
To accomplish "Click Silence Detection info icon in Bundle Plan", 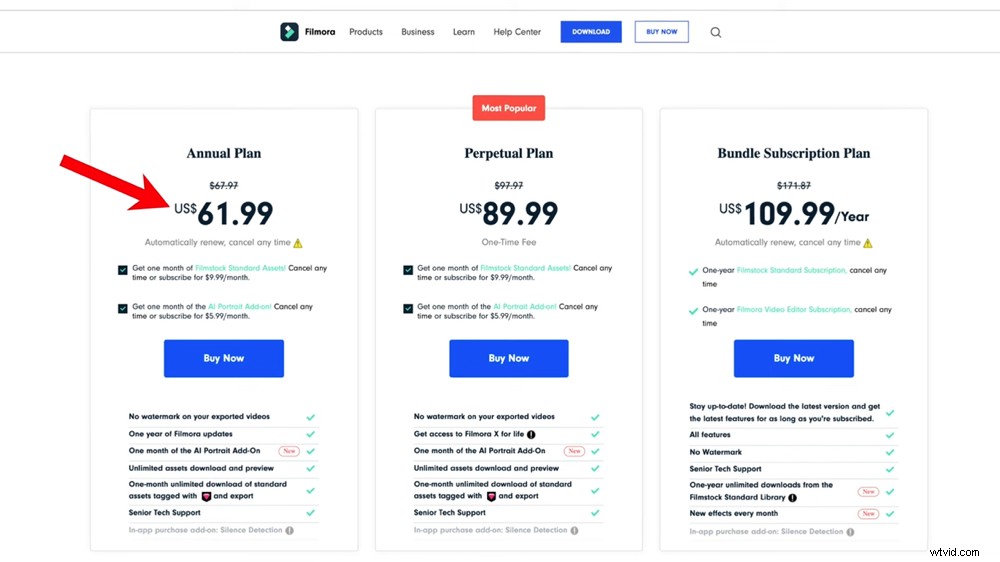I will pos(849,532).
